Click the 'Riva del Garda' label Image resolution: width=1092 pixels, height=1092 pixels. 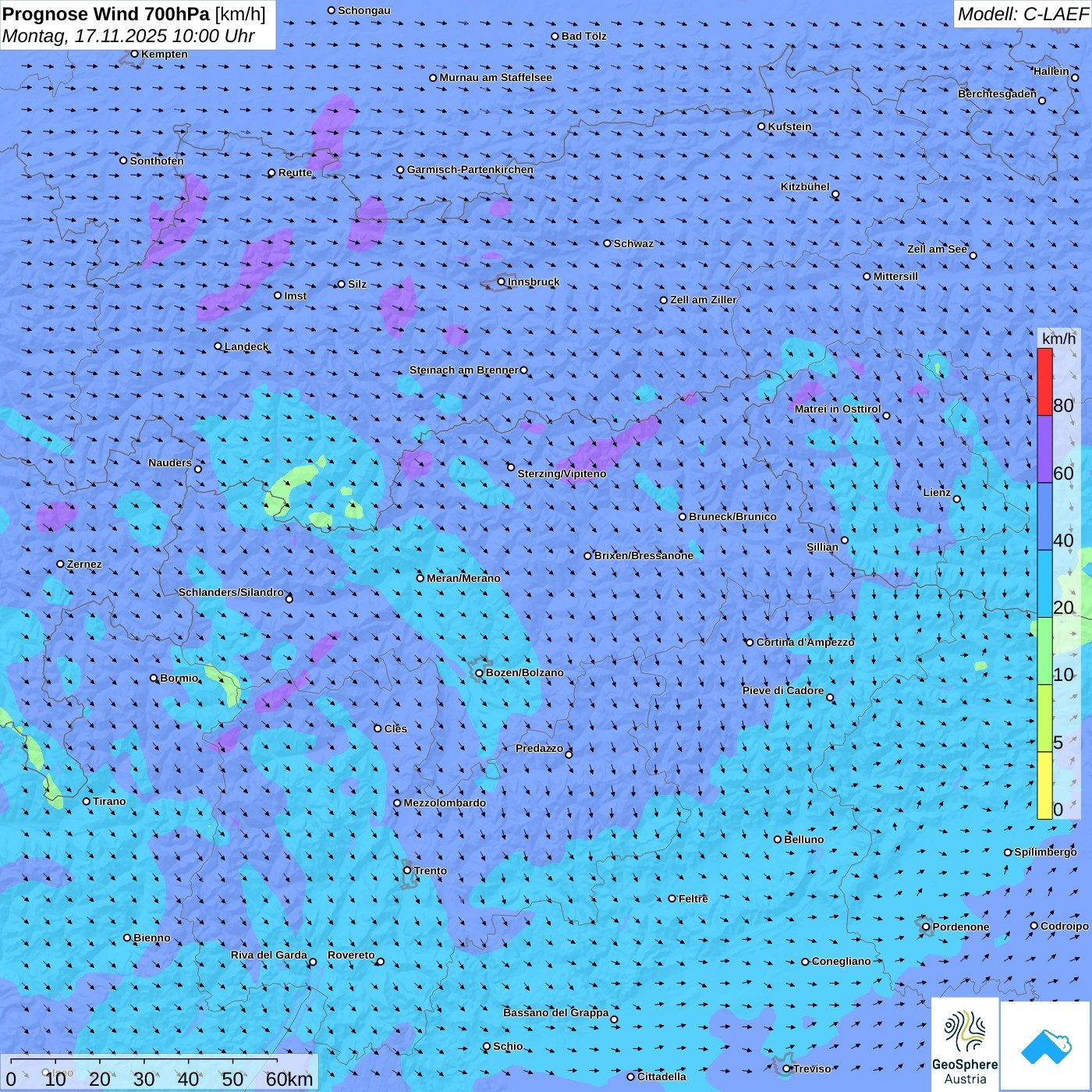pos(268,955)
